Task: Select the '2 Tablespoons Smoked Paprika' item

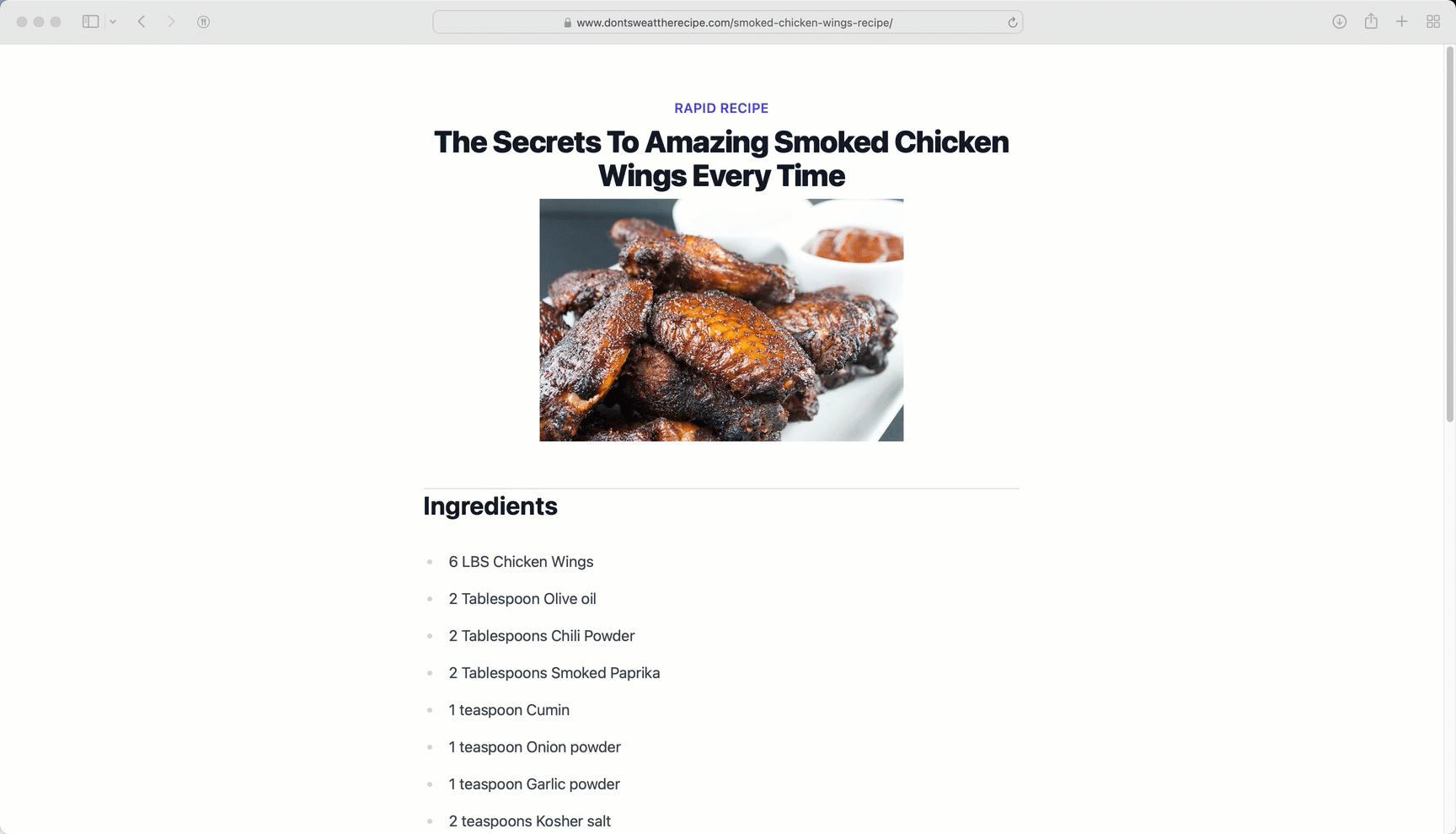Action: coord(554,673)
